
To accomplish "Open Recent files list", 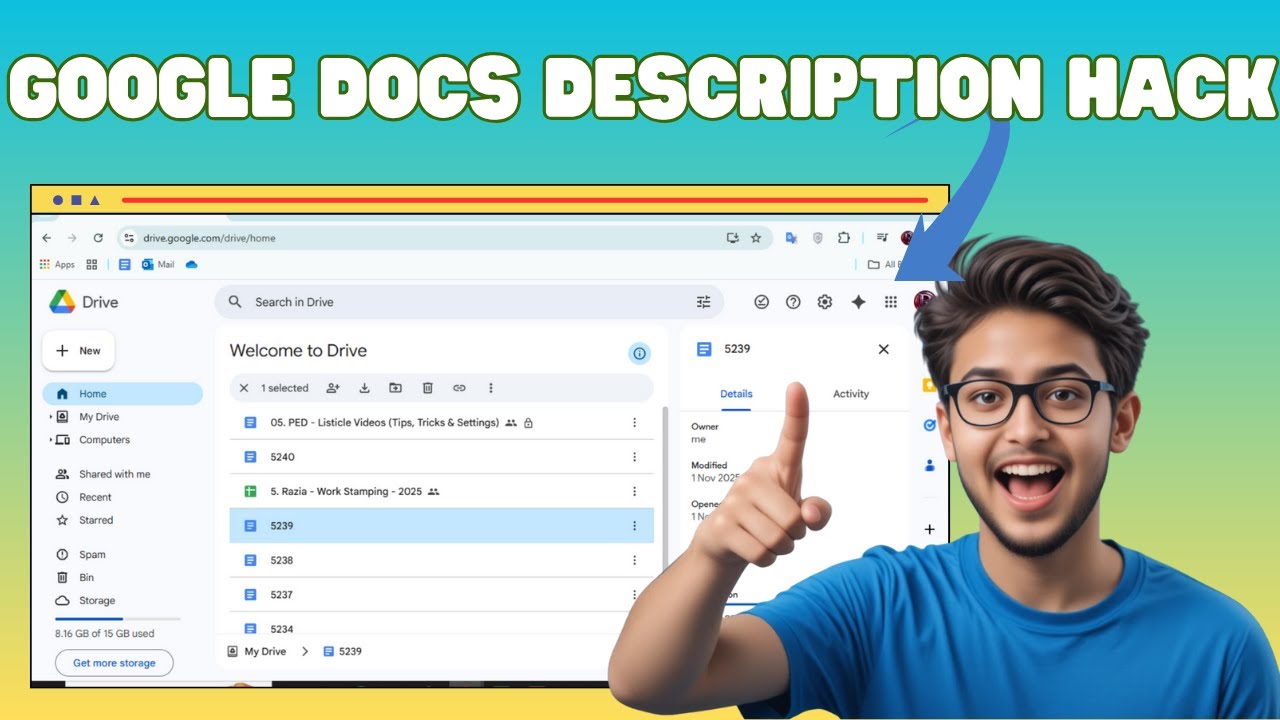I will [95, 497].
